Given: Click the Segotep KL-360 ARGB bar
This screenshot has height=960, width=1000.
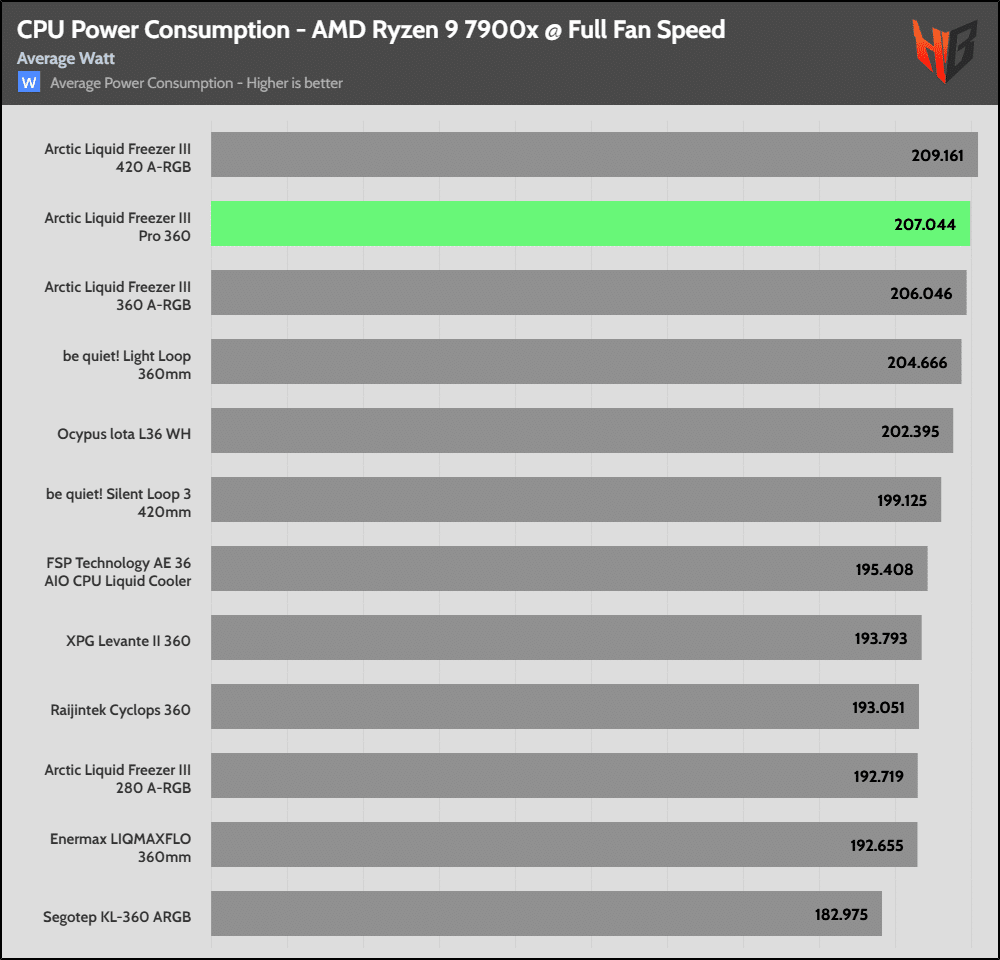Looking at the screenshot, I should tap(546, 914).
